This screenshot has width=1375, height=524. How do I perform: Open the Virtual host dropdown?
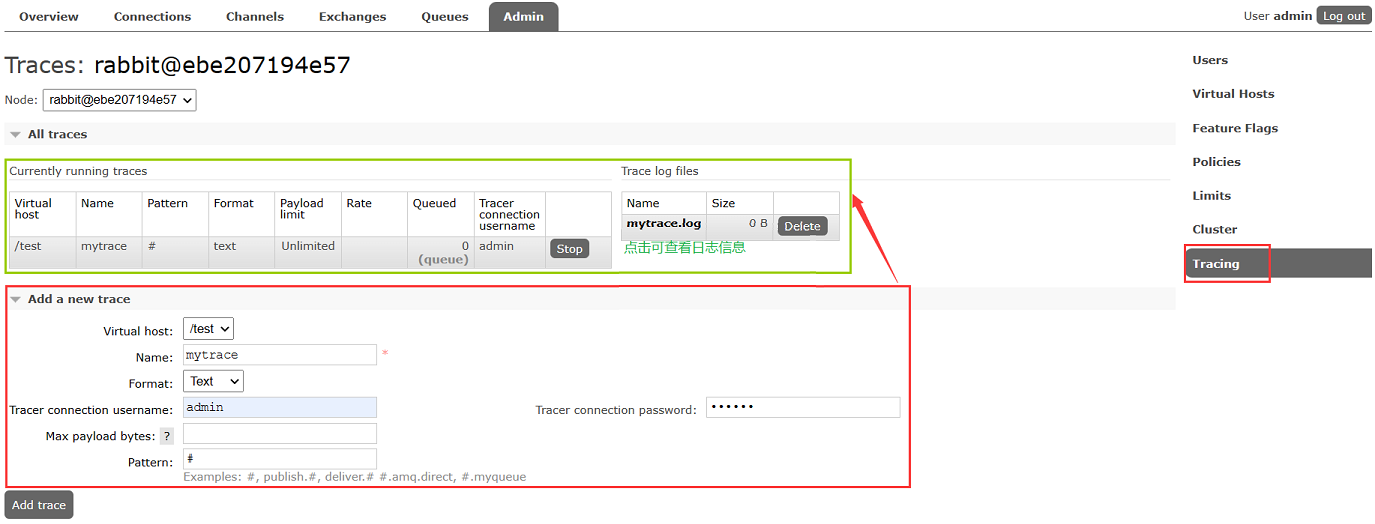click(x=208, y=329)
